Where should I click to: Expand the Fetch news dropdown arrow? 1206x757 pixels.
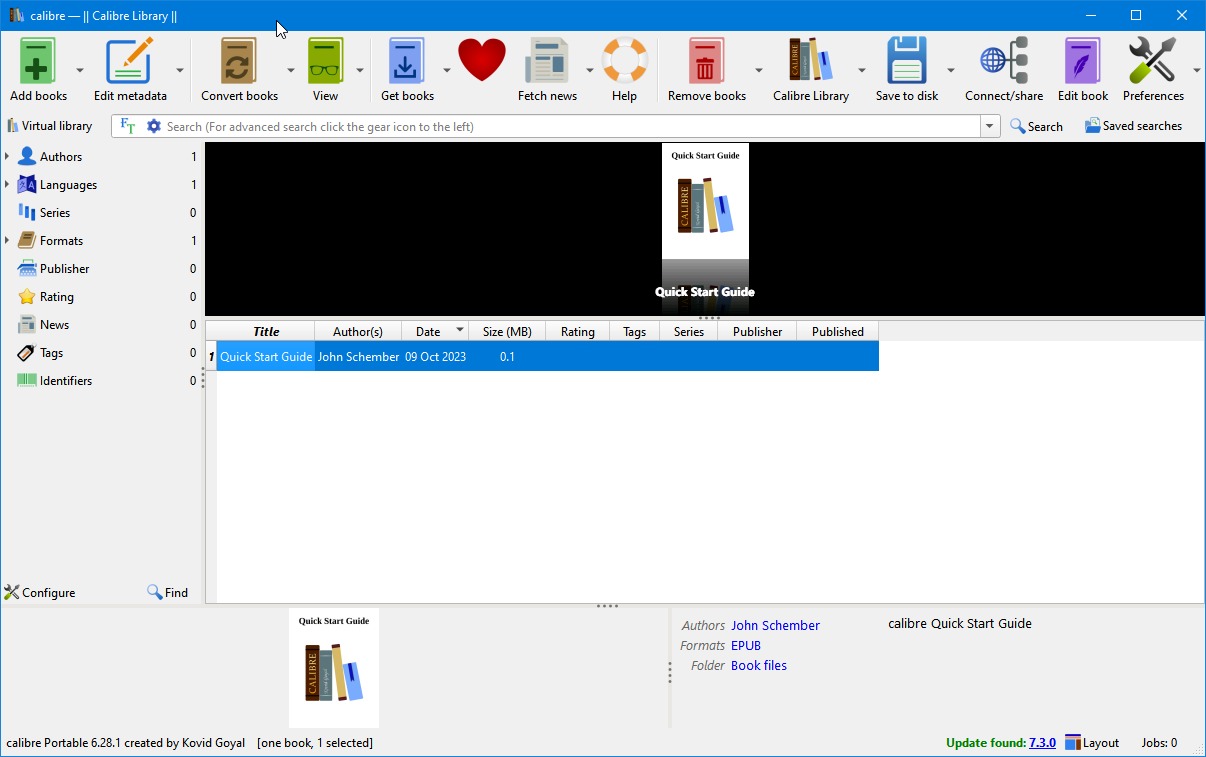point(590,70)
